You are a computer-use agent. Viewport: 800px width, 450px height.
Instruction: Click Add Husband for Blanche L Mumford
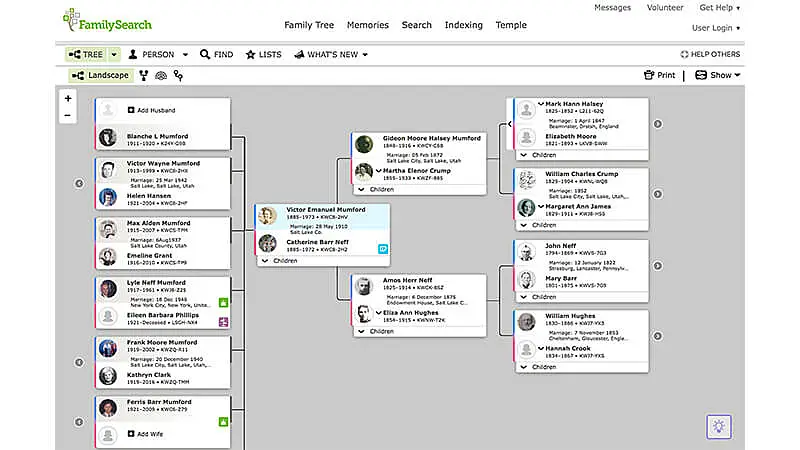point(152,110)
